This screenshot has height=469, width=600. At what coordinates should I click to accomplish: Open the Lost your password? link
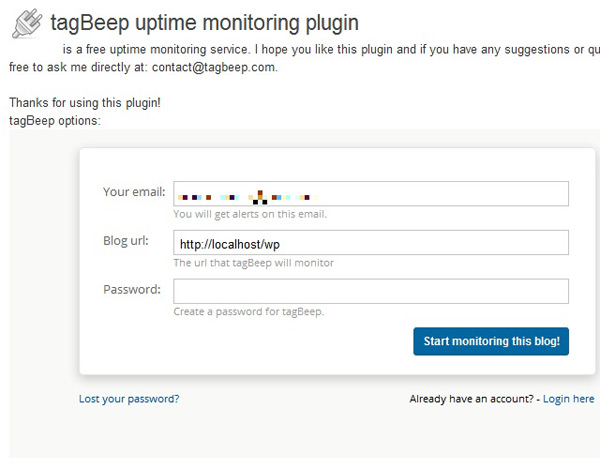[x=129, y=399]
